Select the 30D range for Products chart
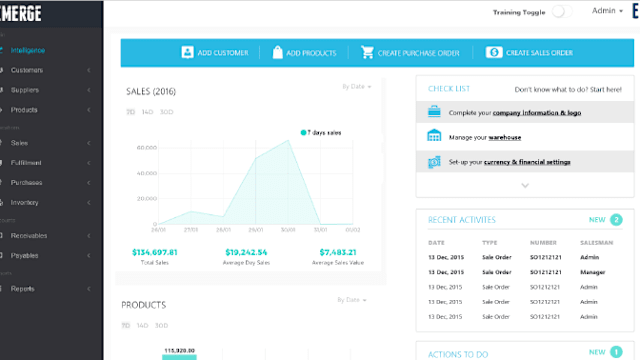Viewport: 640px width, 360px height. point(161,325)
